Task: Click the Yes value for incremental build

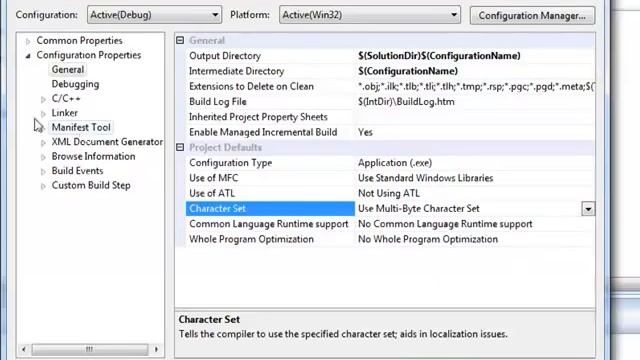Action: pyautogui.click(x=365, y=132)
